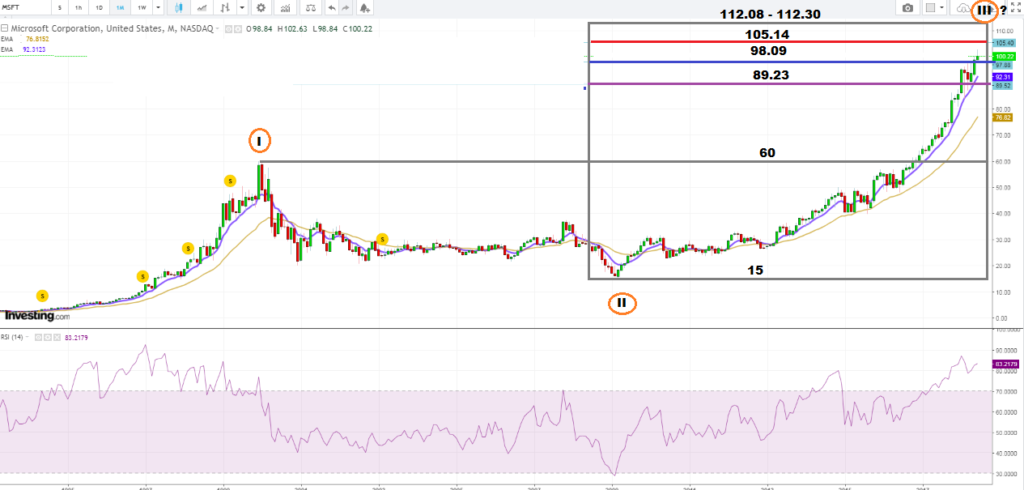Click the purple 92.31 EMA axis label
1024x490 pixels.
pos(1002,76)
